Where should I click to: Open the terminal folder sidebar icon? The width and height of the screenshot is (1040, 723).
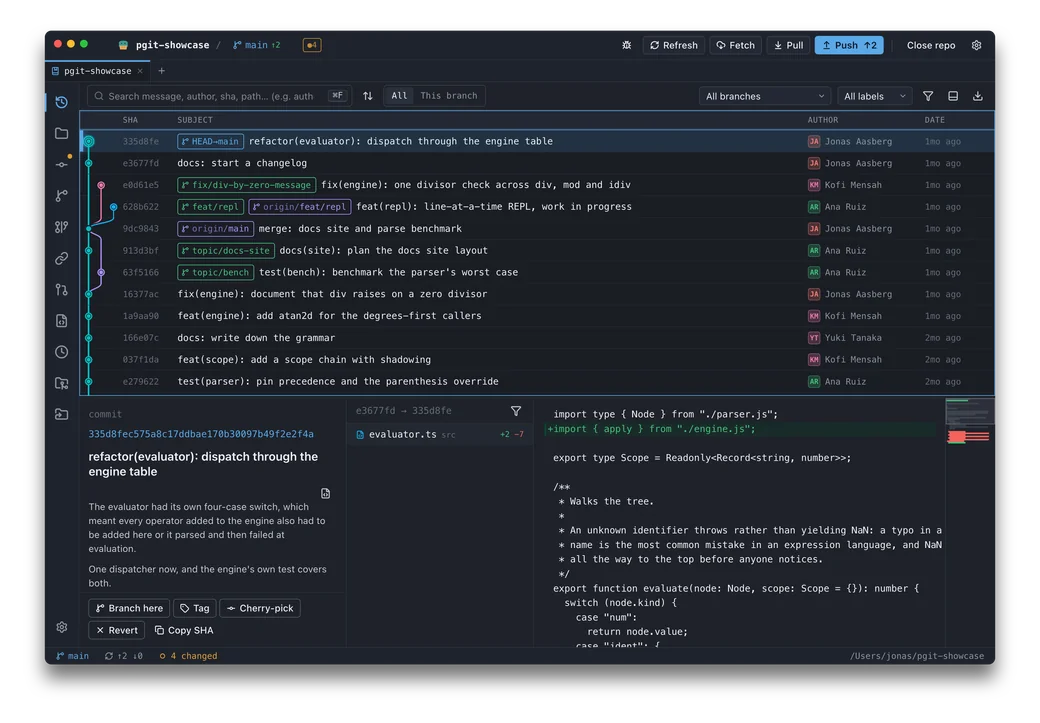click(x=62, y=414)
